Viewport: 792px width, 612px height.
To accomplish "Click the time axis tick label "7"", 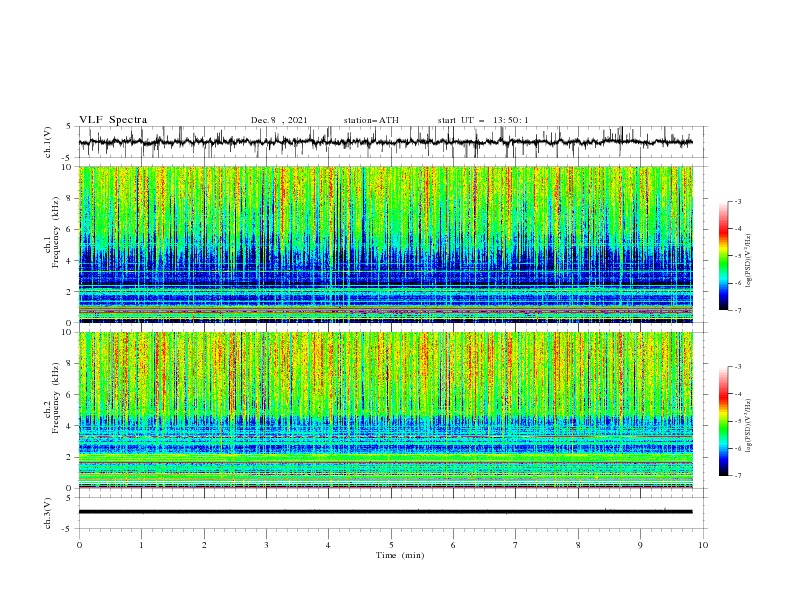I will [x=516, y=545].
